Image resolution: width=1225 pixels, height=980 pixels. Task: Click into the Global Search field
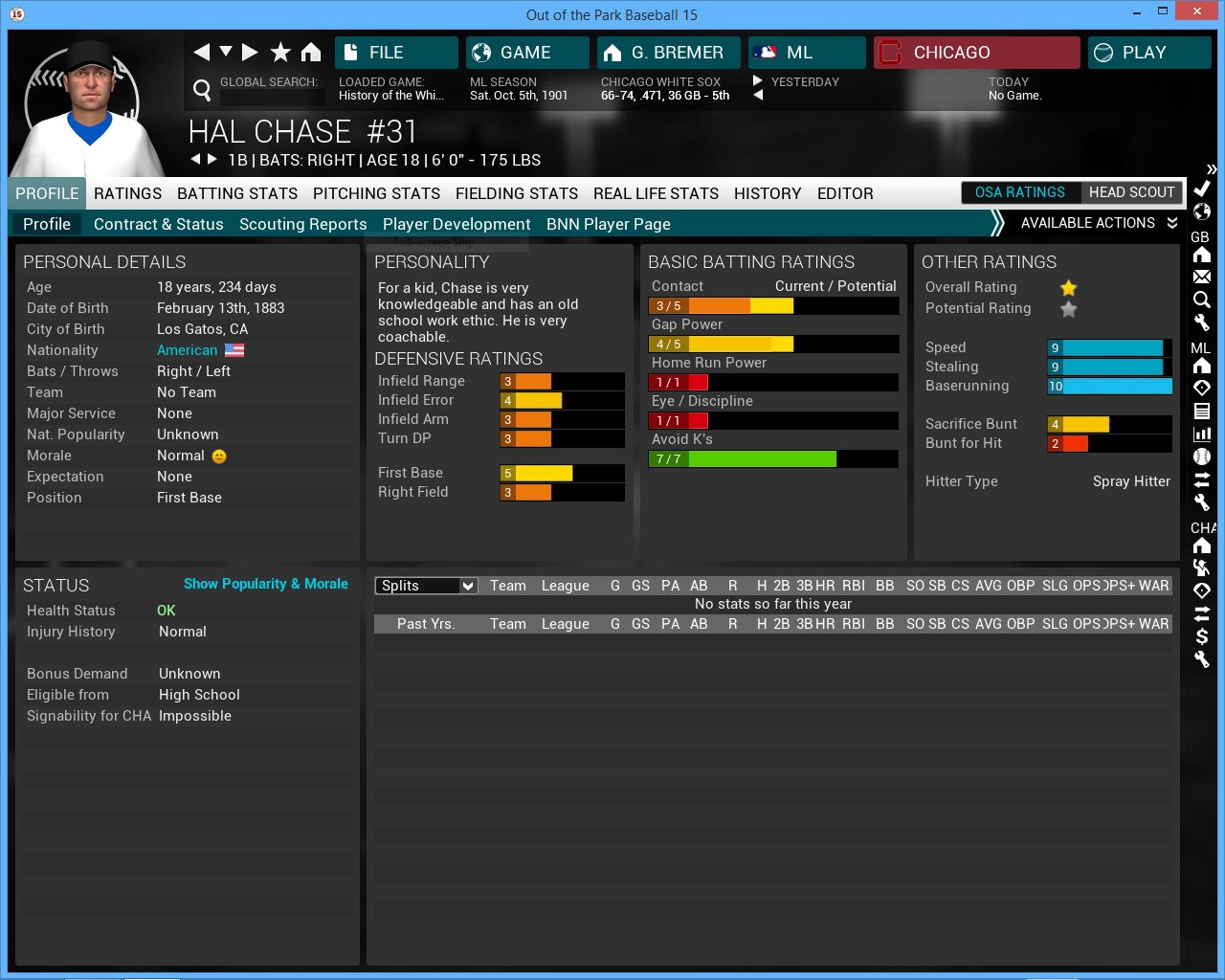[270, 98]
